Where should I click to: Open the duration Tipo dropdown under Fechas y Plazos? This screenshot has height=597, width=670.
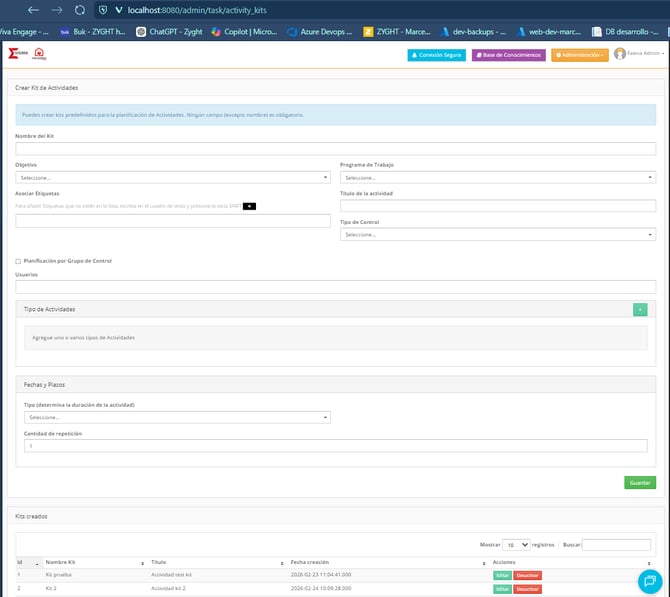click(x=177, y=417)
